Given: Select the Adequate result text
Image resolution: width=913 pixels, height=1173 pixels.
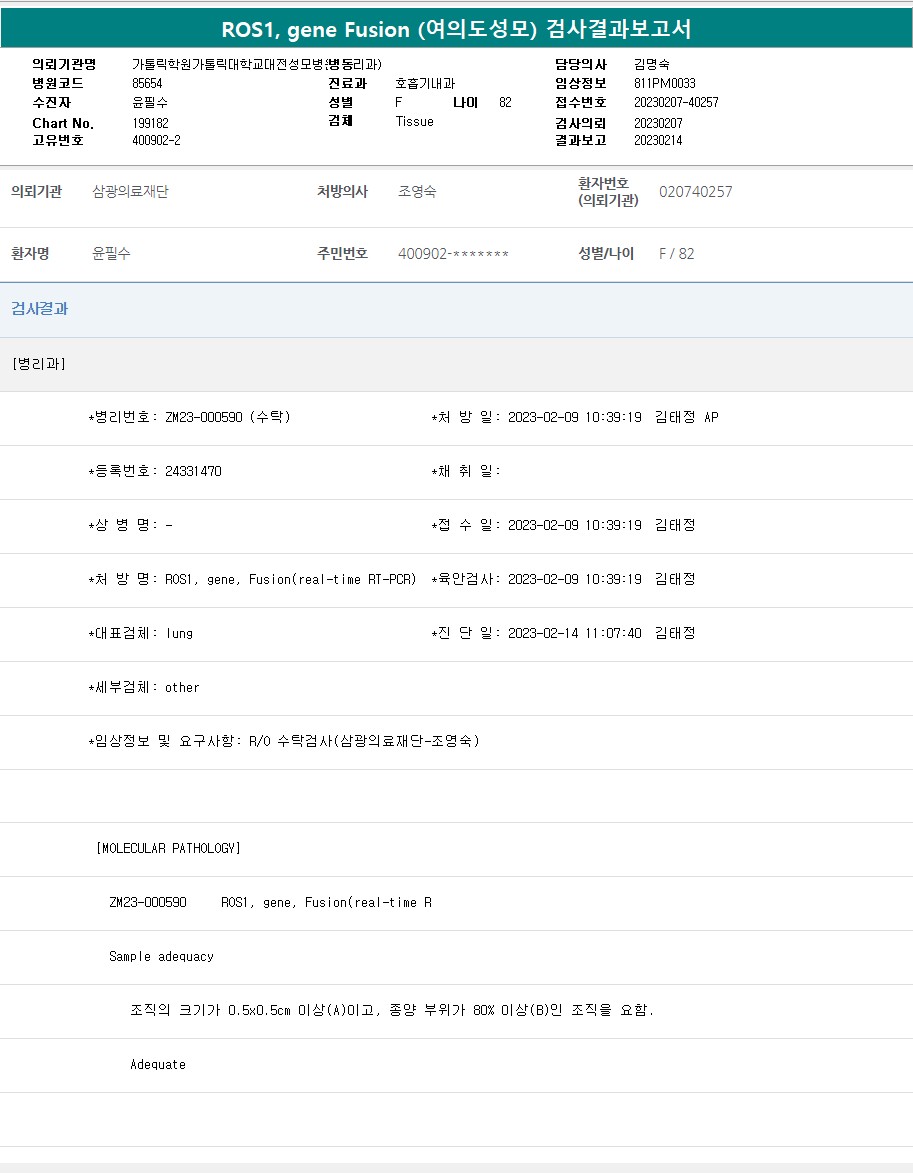Looking at the screenshot, I should [158, 1064].
